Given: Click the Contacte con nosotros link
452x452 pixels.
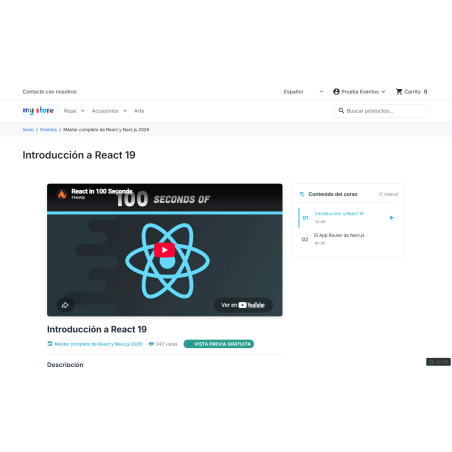Looking at the screenshot, I should tap(50, 91).
